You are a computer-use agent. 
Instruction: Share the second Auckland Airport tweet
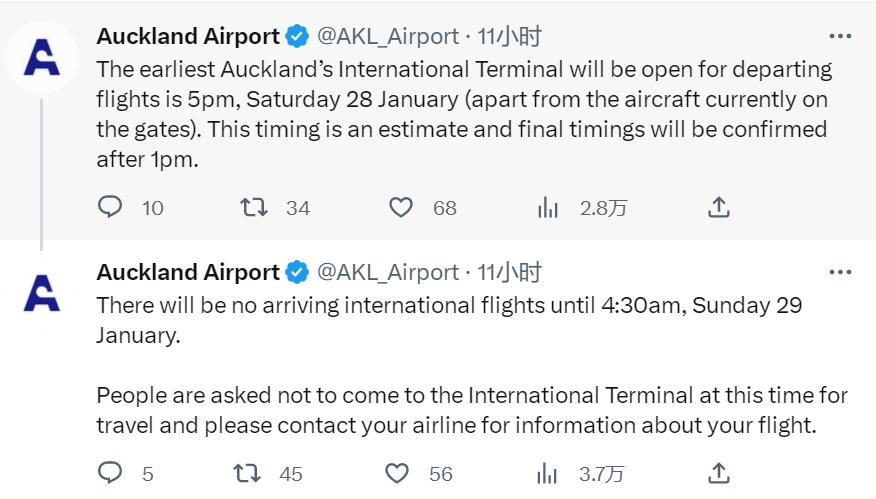718,473
